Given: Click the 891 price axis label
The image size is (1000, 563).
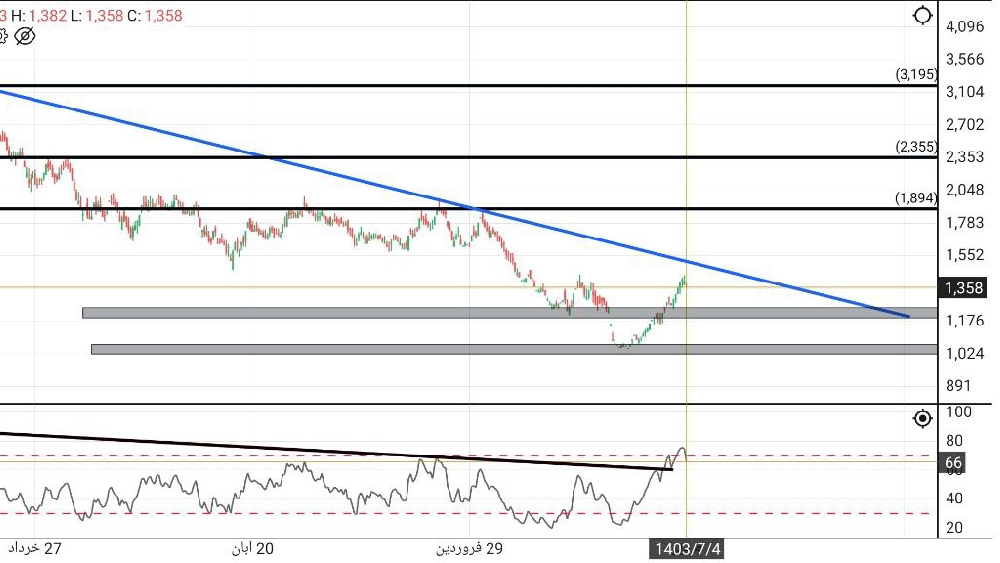Looking at the screenshot, I should [x=959, y=386].
